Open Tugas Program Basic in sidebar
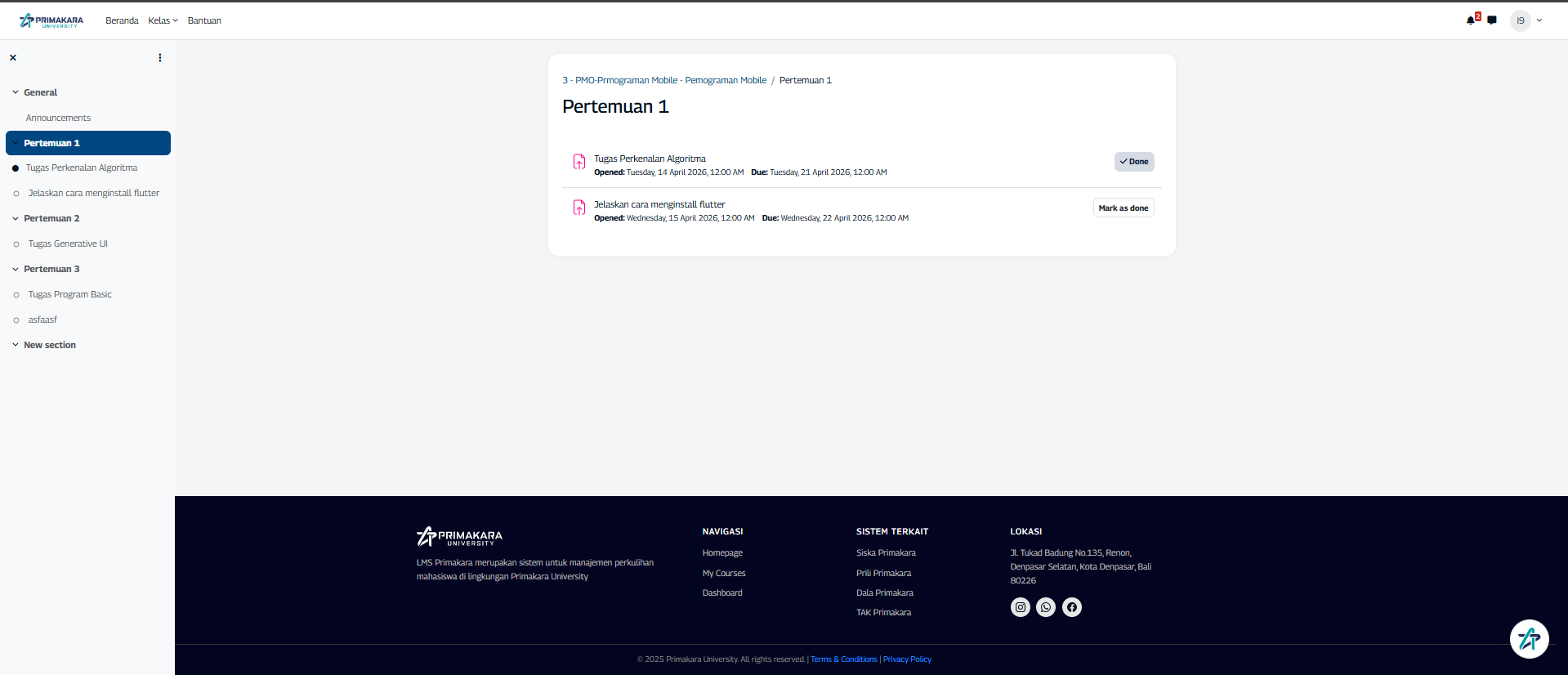Viewport: 1568px width, 675px height. coord(70,294)
